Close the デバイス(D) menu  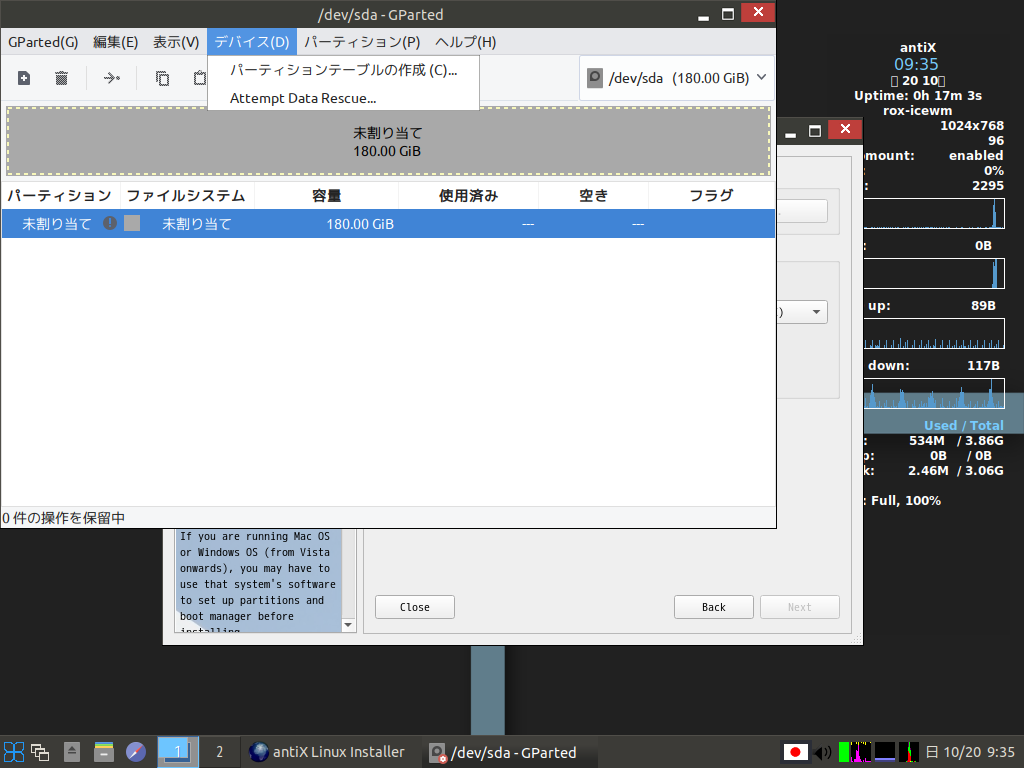coord(252,42)
